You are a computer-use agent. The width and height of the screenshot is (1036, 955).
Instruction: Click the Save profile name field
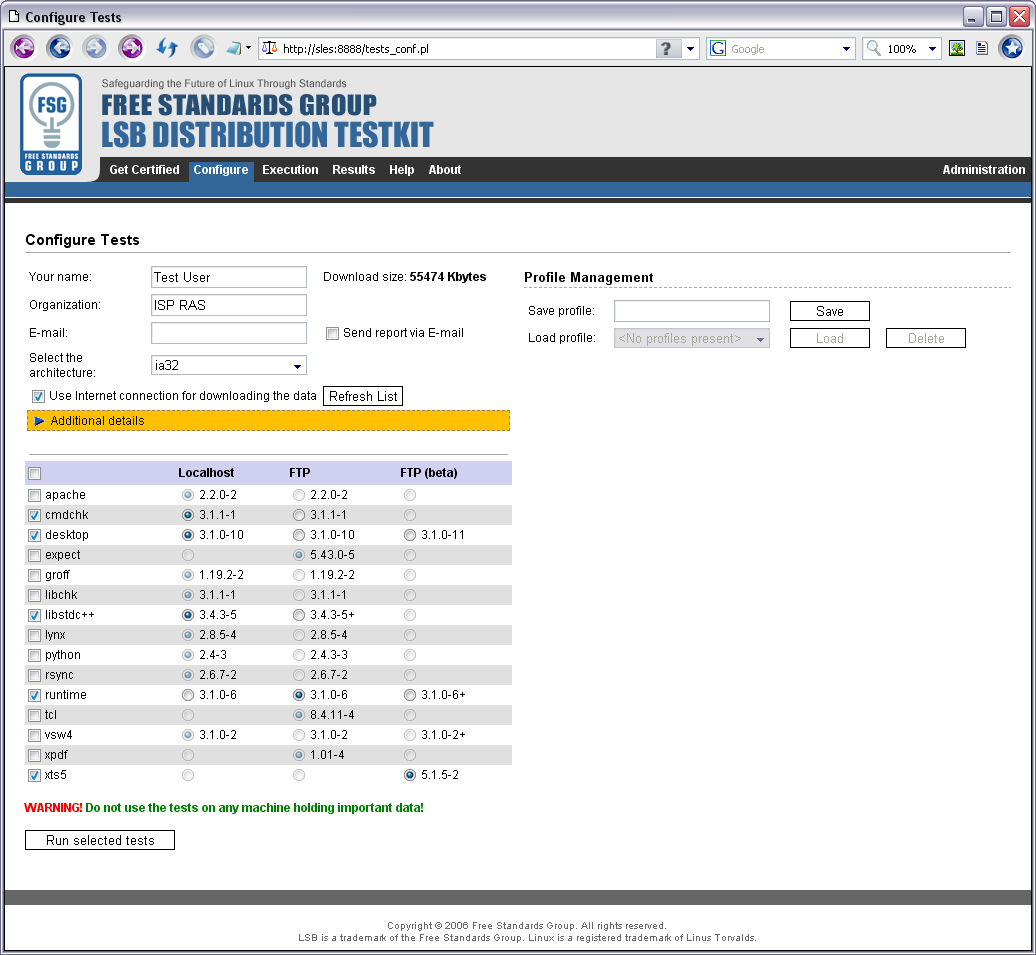(692, 311)
